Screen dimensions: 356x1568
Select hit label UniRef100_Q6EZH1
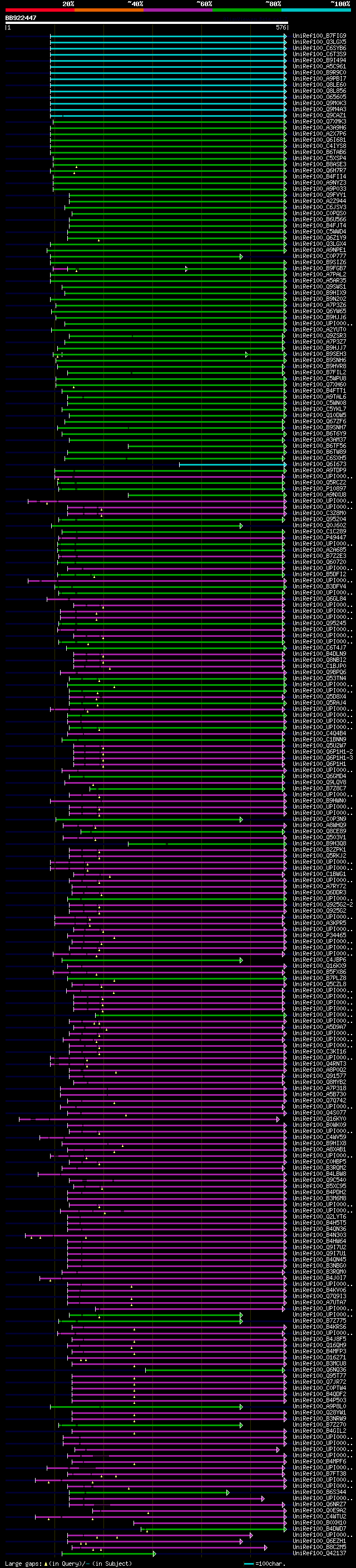tap(319, 1541)
